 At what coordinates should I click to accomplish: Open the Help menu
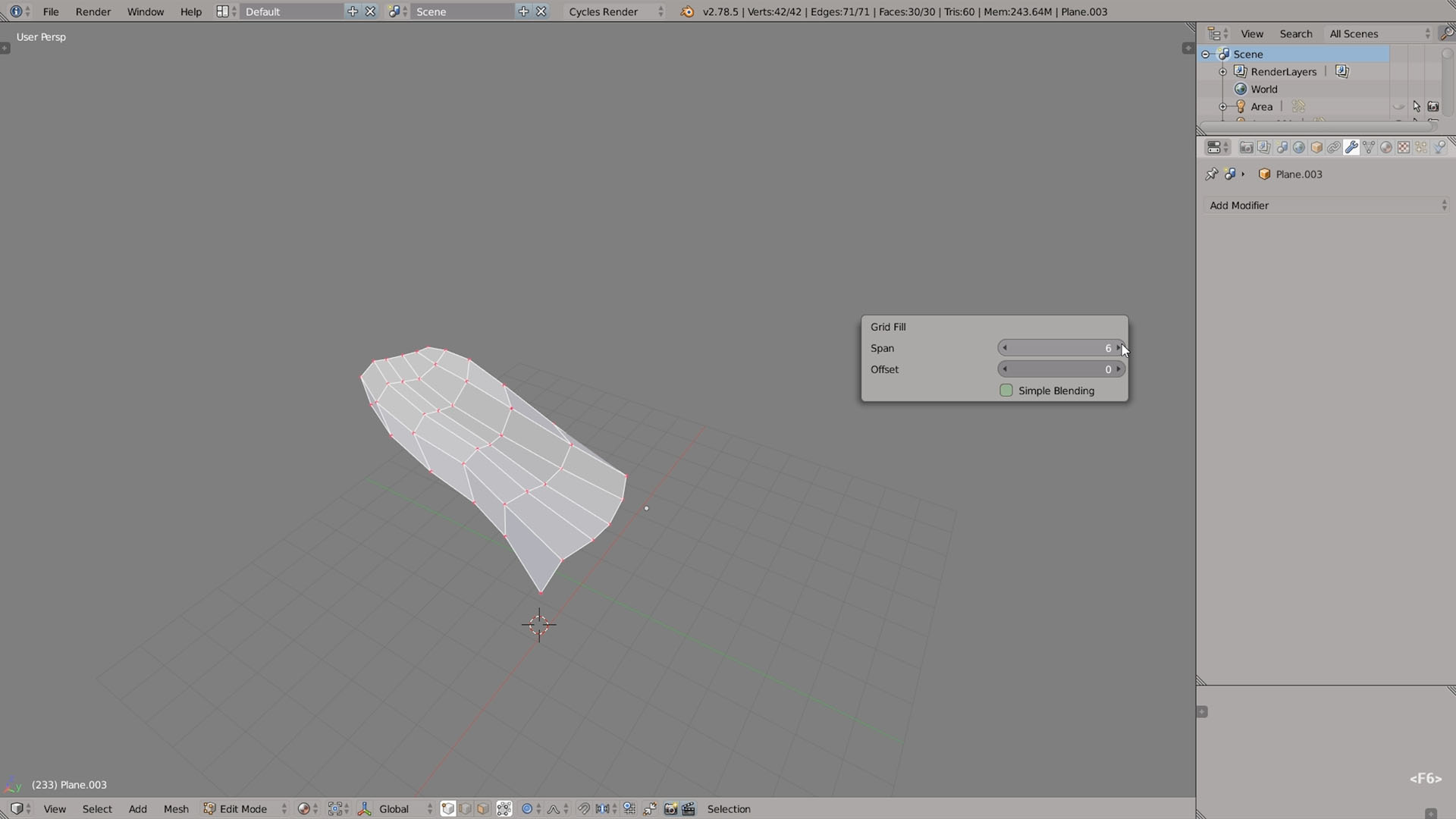tap(191, 11)
